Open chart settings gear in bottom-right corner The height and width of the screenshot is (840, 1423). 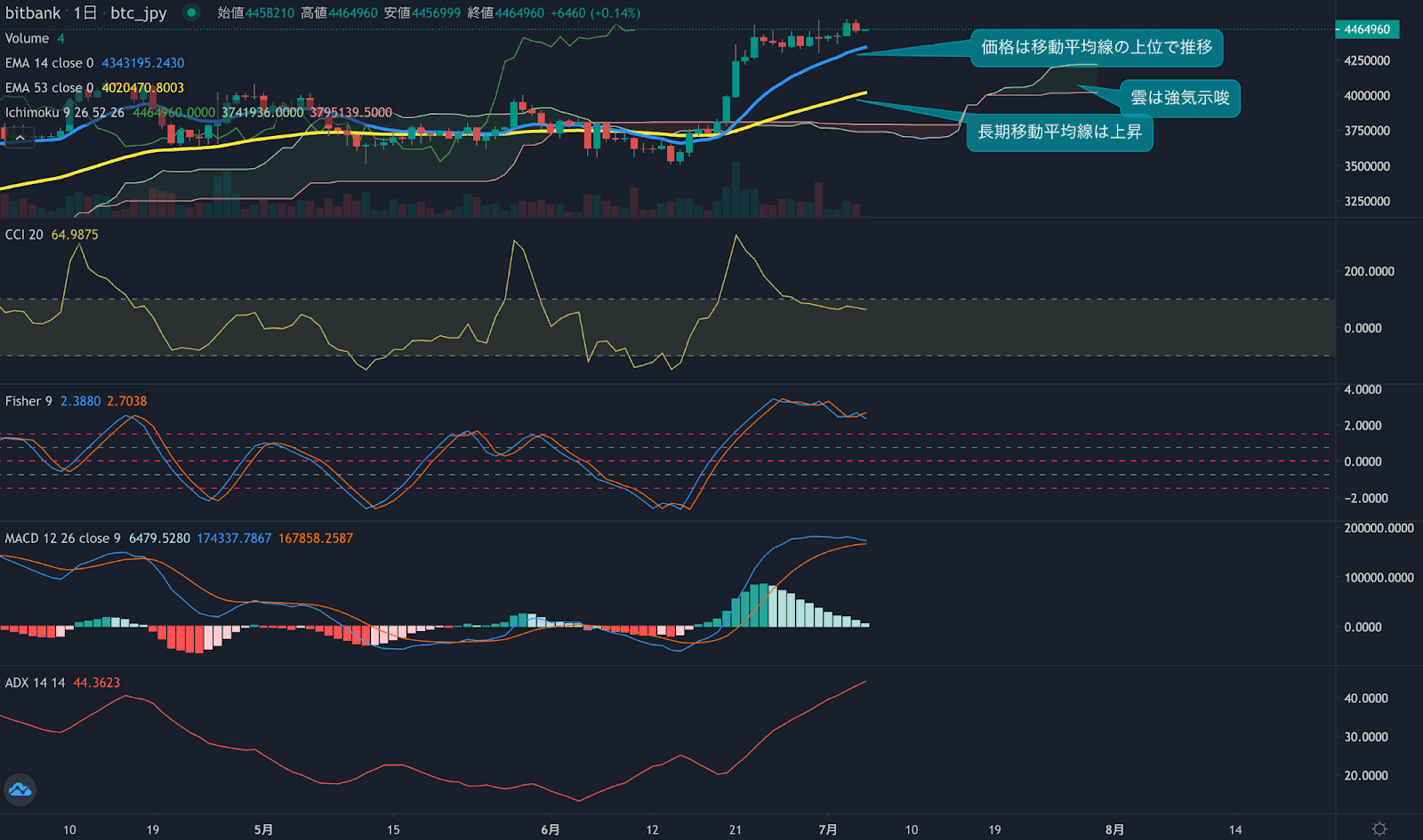(x=1379, y=828)
